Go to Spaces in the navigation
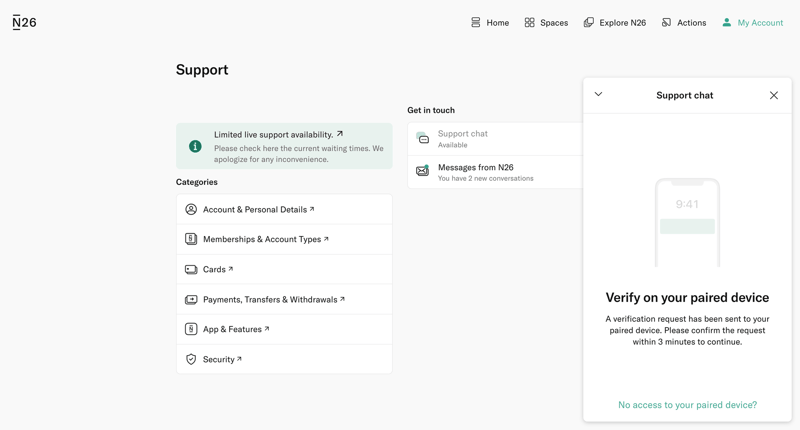800x430 pixels. pos(546,22)
